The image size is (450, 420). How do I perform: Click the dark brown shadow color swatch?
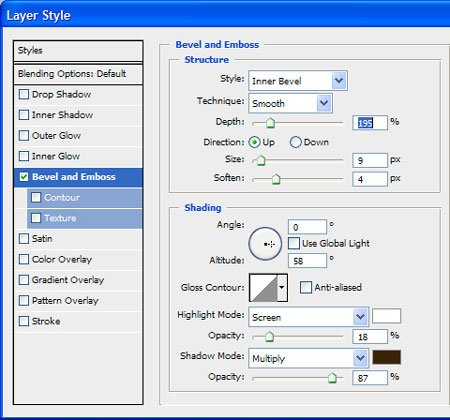[386, 357]
